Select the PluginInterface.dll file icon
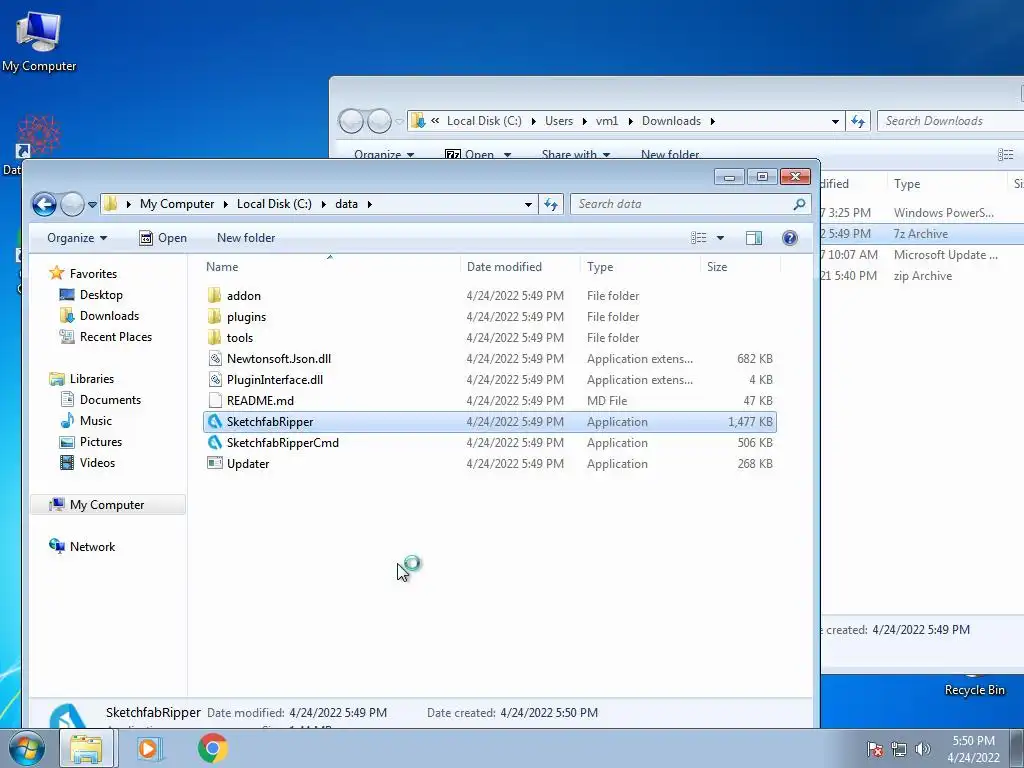The height and width of the screenshot is (768, 1024). [215, 379]
